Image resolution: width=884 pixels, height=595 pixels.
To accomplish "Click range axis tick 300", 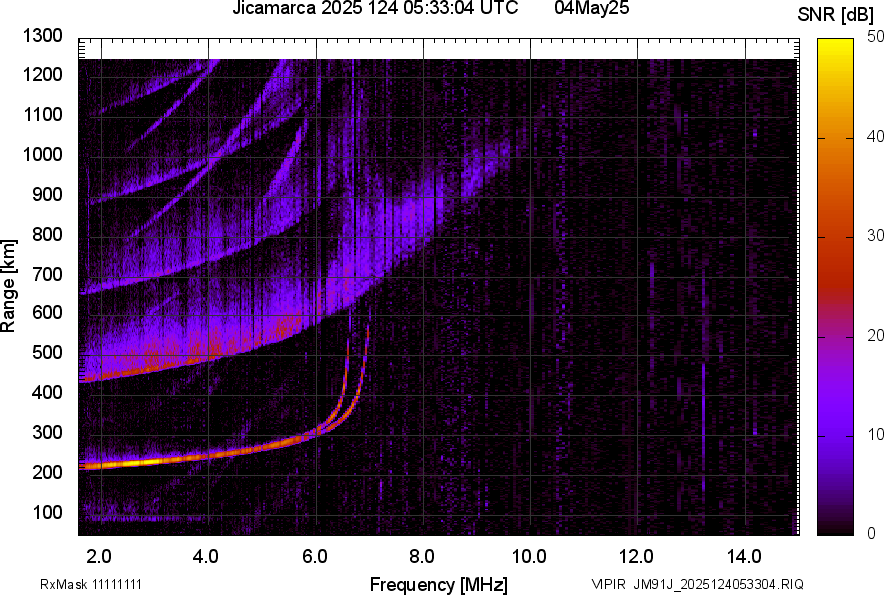I will pyautogui.click(x=47, y=433).
